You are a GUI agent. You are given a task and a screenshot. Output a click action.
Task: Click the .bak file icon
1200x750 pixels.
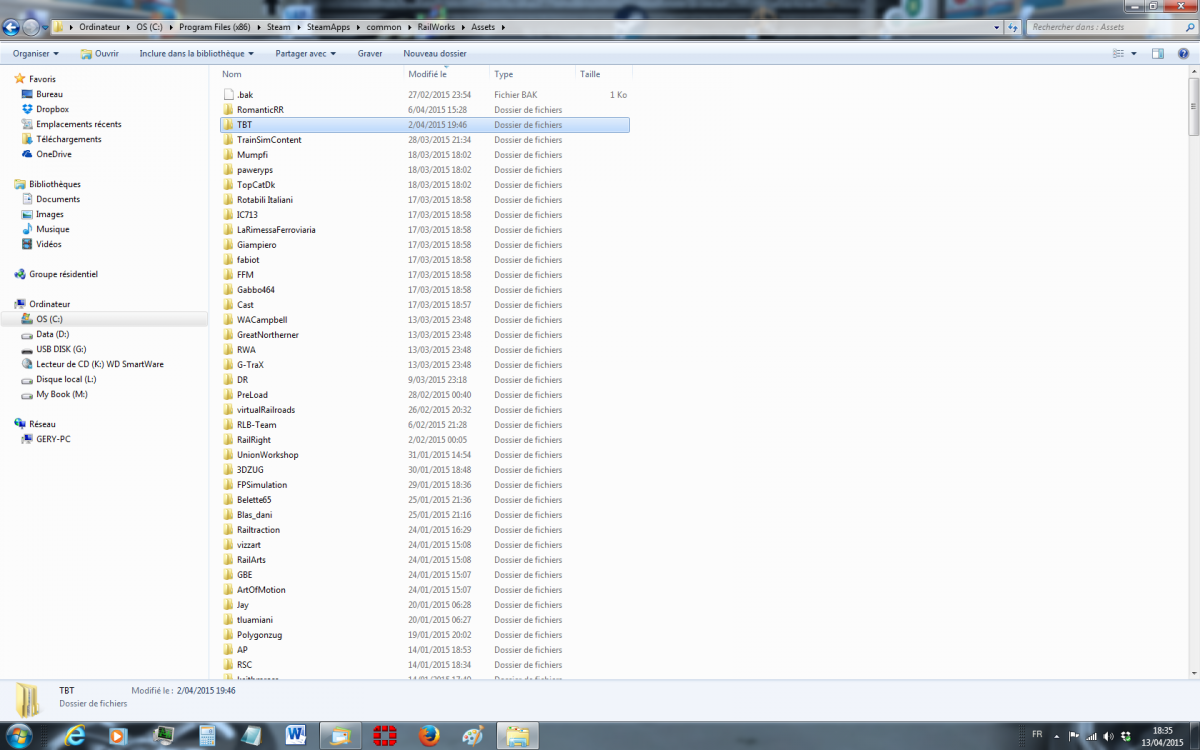tap(228, 95)
